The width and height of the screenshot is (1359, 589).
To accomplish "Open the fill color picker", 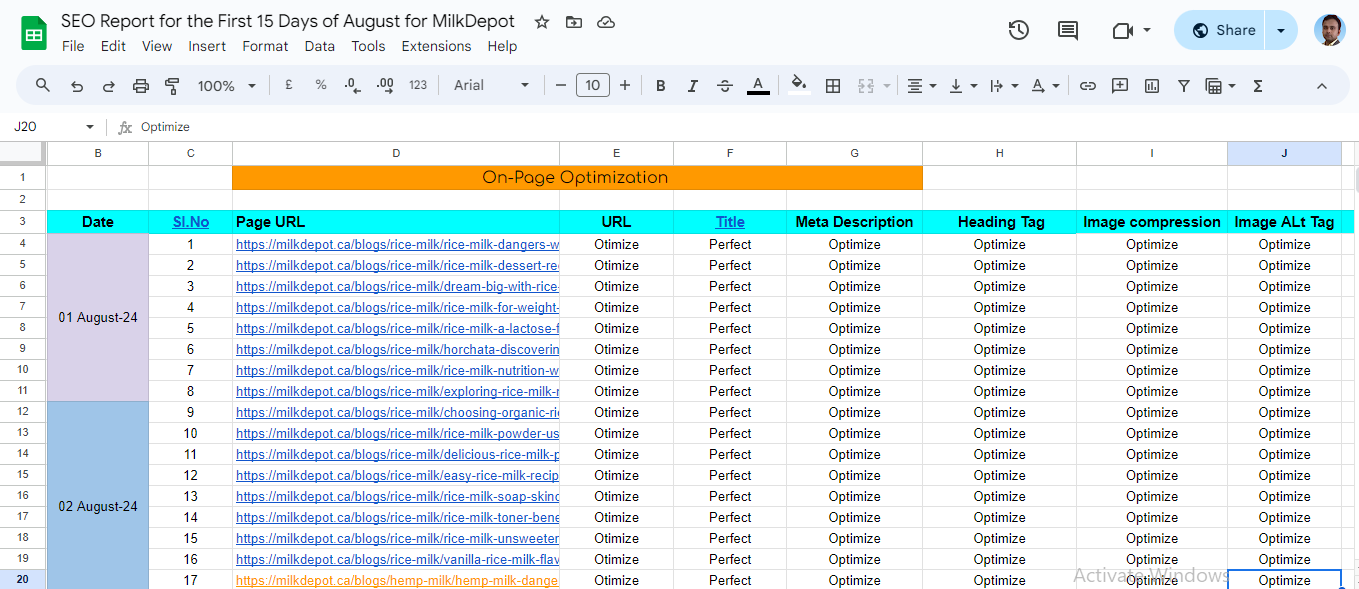I will 798,86.
